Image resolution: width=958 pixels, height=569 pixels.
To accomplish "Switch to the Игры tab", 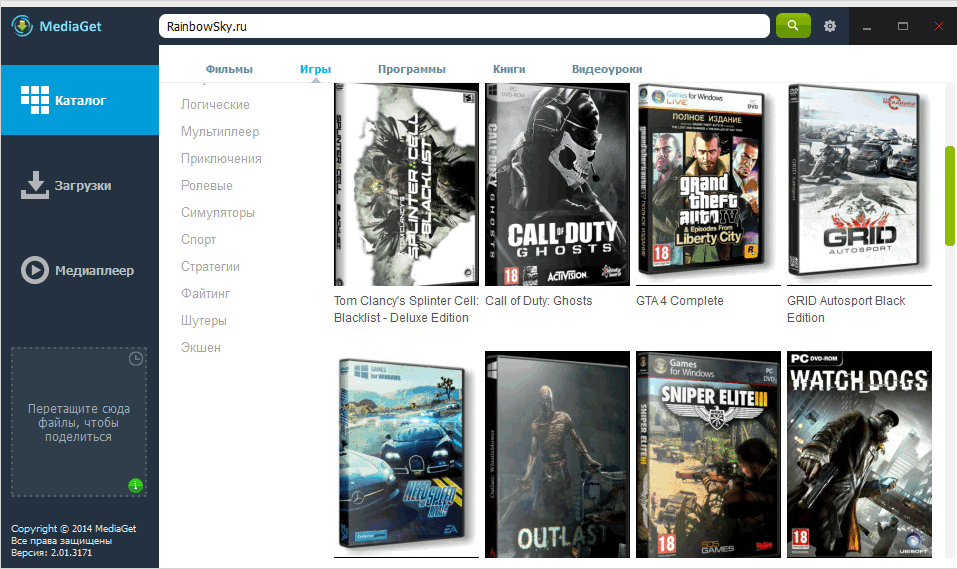I will (315, 69).
